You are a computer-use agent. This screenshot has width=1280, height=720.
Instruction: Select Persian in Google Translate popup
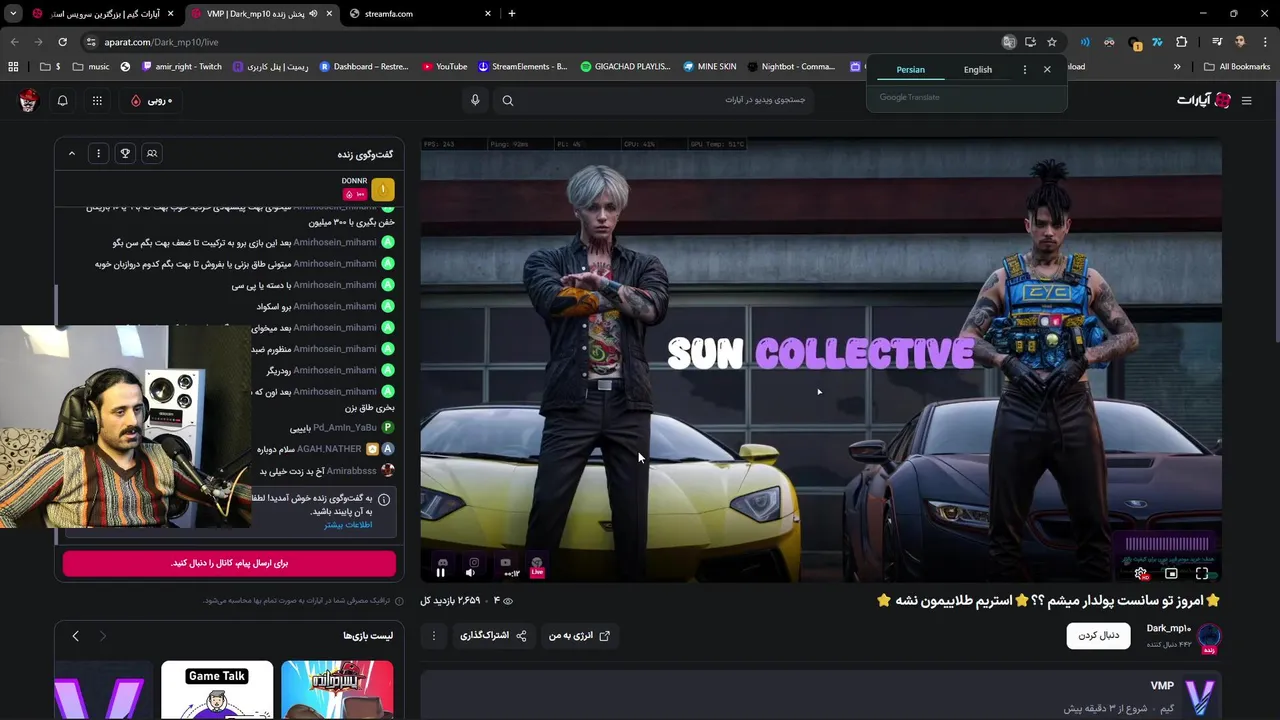[910, 69]
